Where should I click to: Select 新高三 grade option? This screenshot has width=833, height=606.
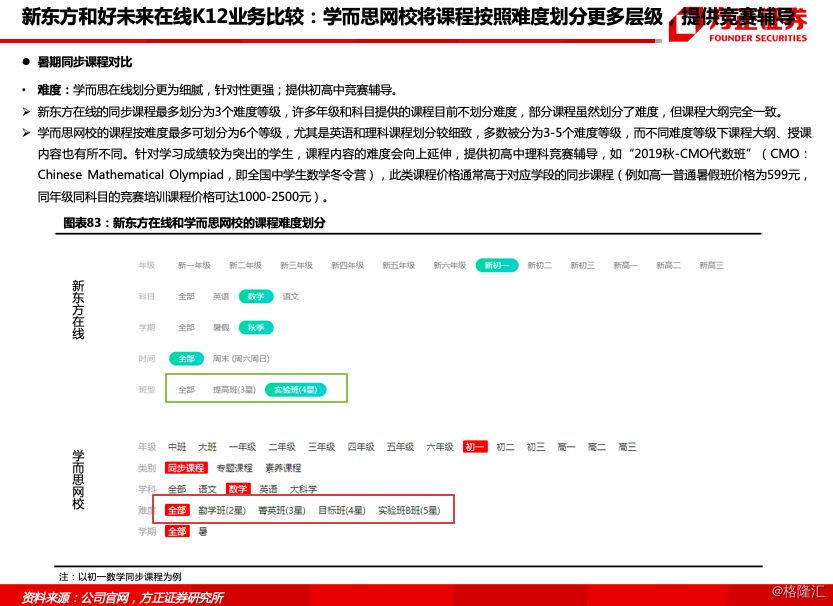[711, 265]
